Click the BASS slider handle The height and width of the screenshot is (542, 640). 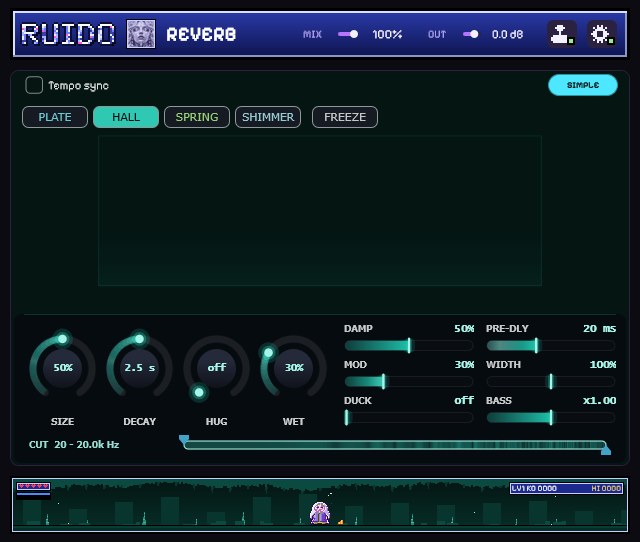(551, 418)
